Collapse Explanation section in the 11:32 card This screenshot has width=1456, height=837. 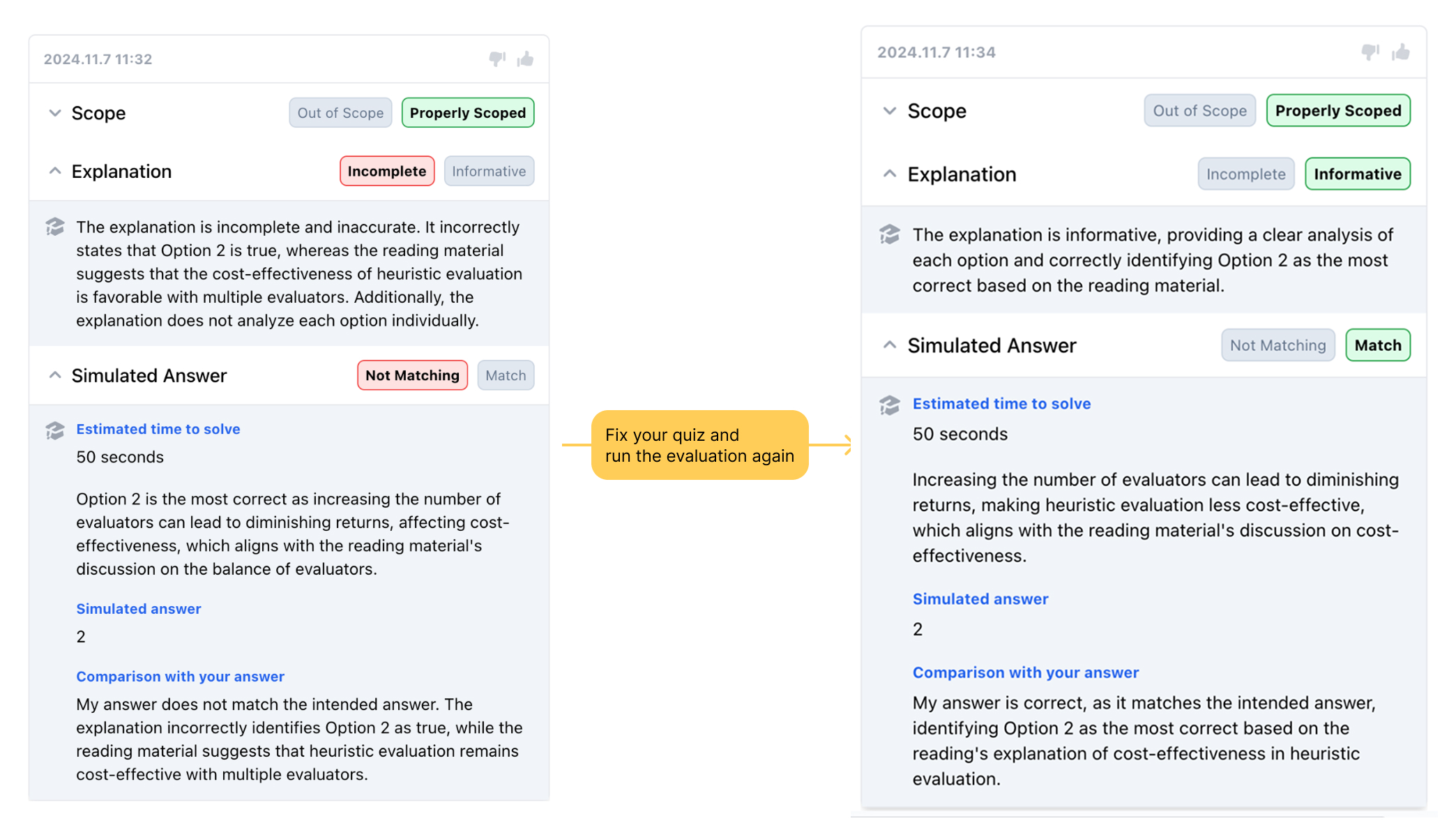pyautogui.click(x=55, y=171)
